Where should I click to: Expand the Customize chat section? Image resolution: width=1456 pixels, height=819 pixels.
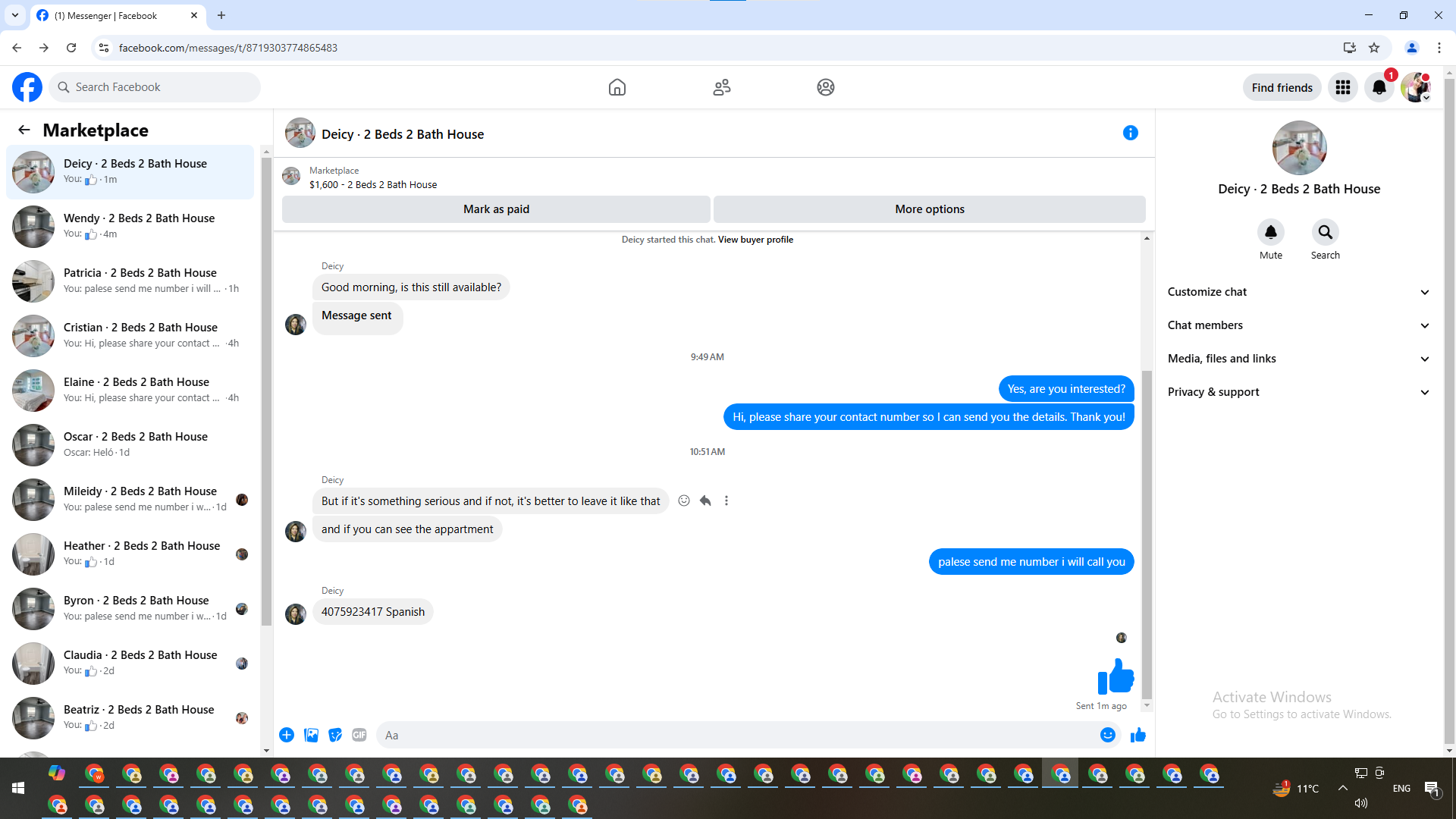coord(1299,292)
